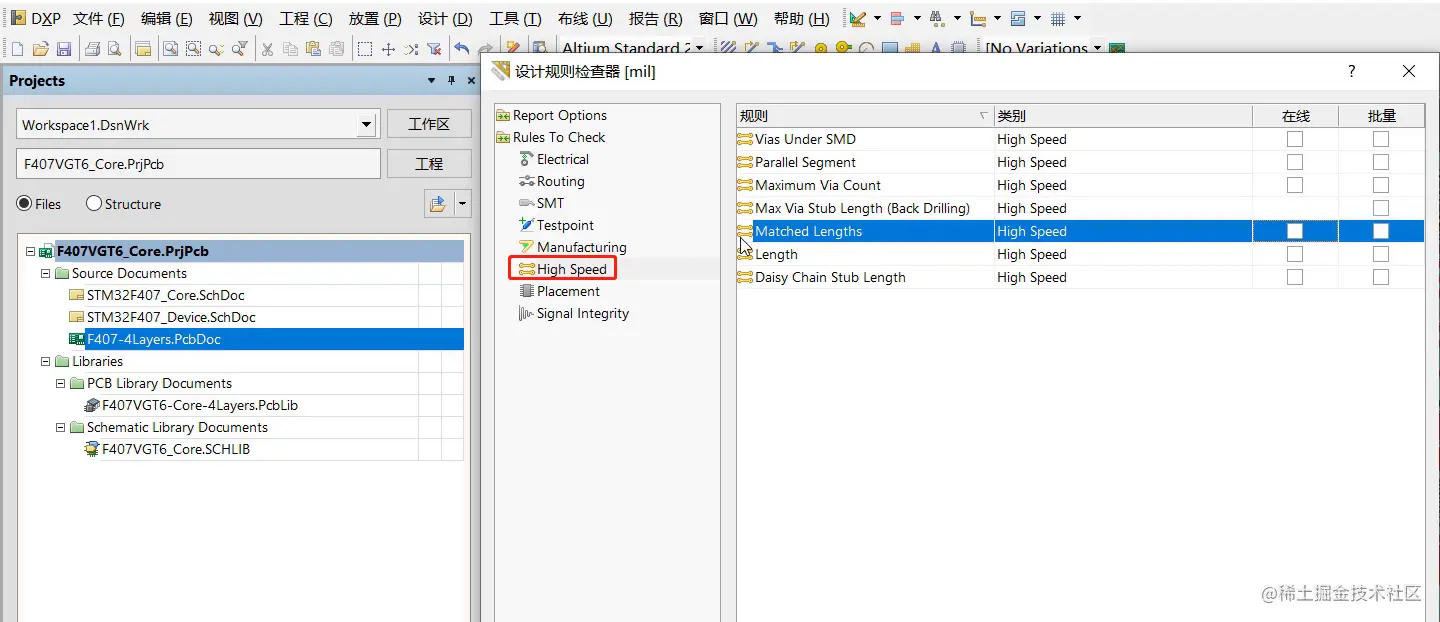The height and width of the screenshot is (622, 1440).
Task: Click the select inside area icon
Action: (366, 49)
